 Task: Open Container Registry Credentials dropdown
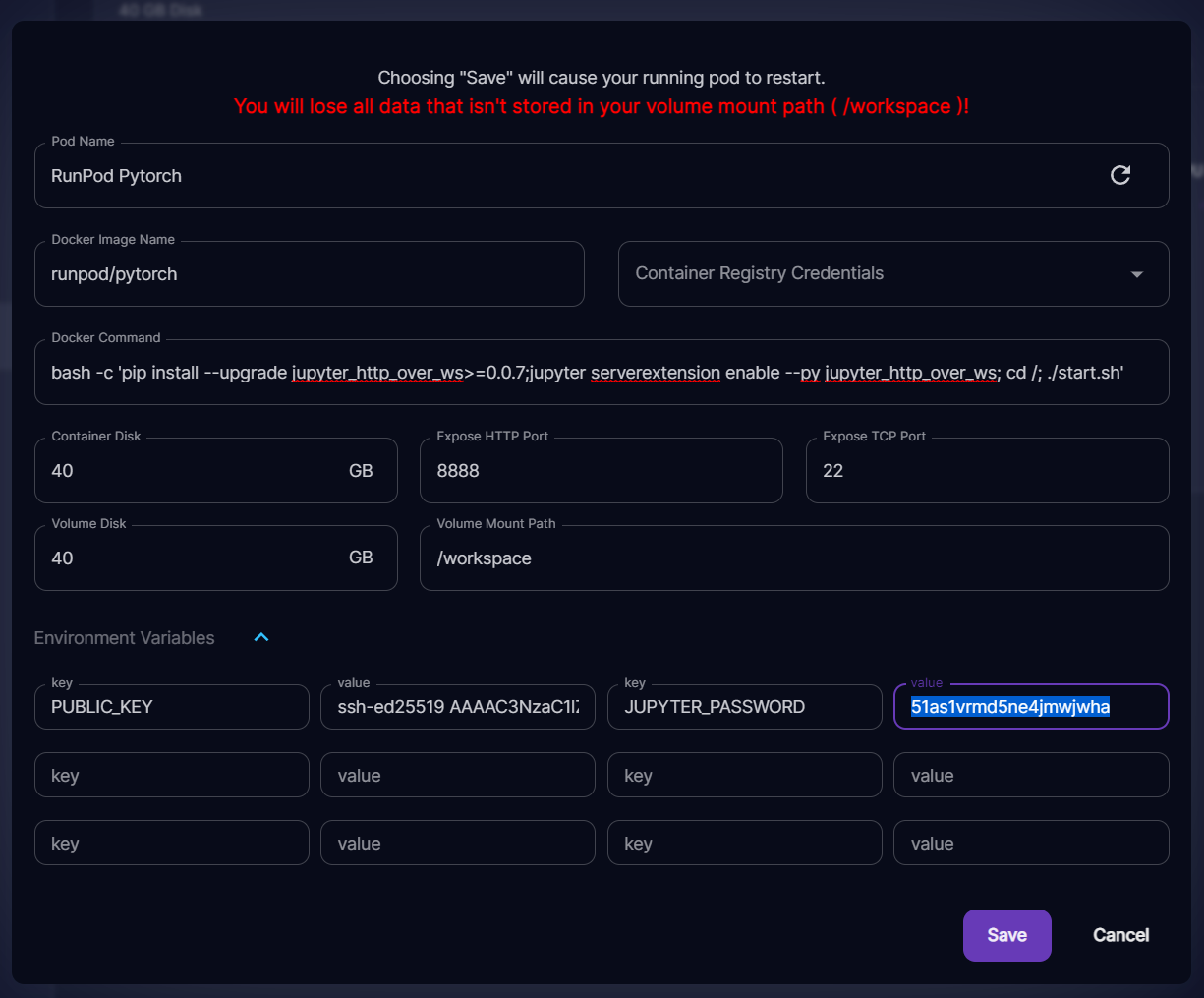[x=892, y=273]
